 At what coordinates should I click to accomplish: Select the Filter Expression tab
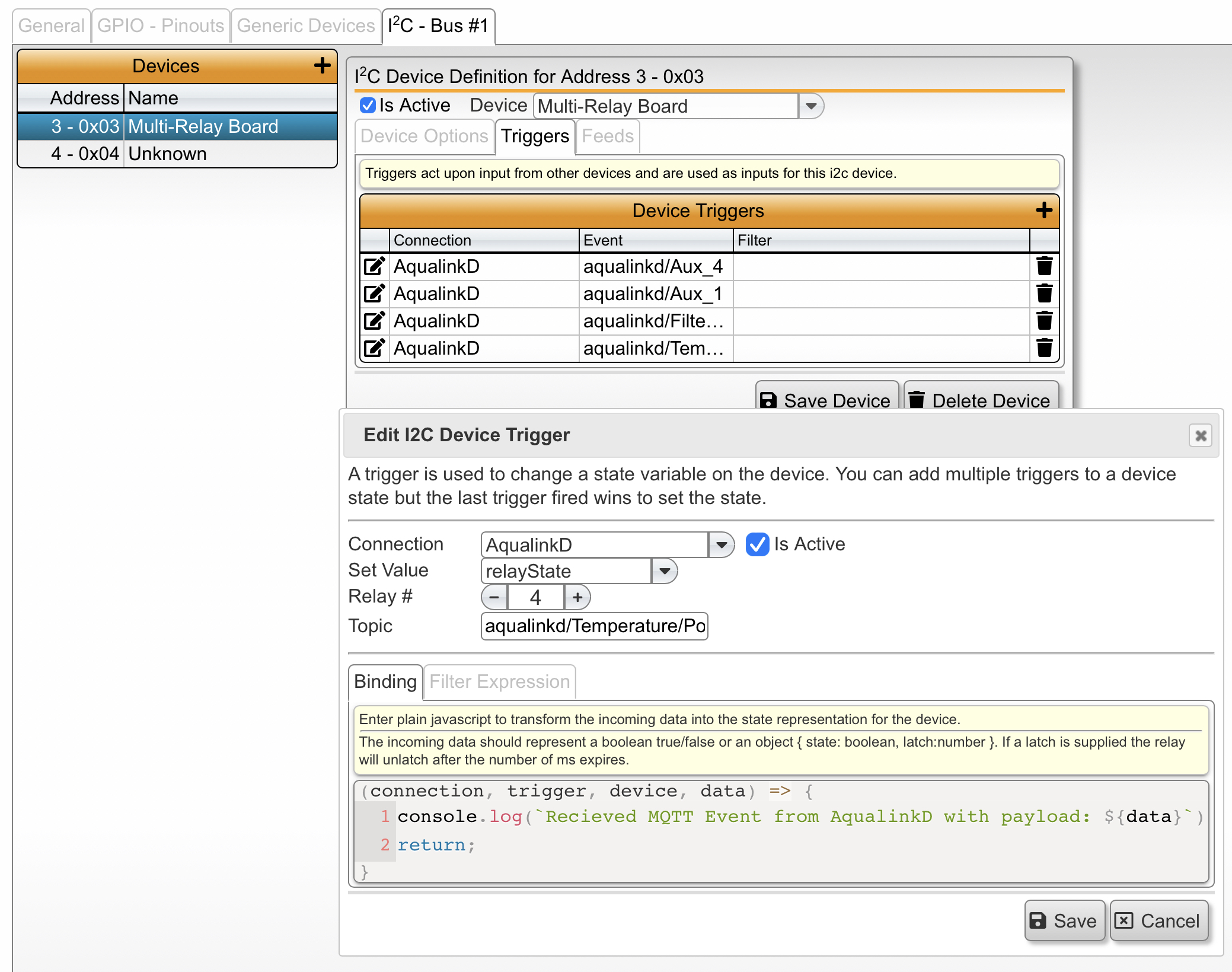pos(499,681)
